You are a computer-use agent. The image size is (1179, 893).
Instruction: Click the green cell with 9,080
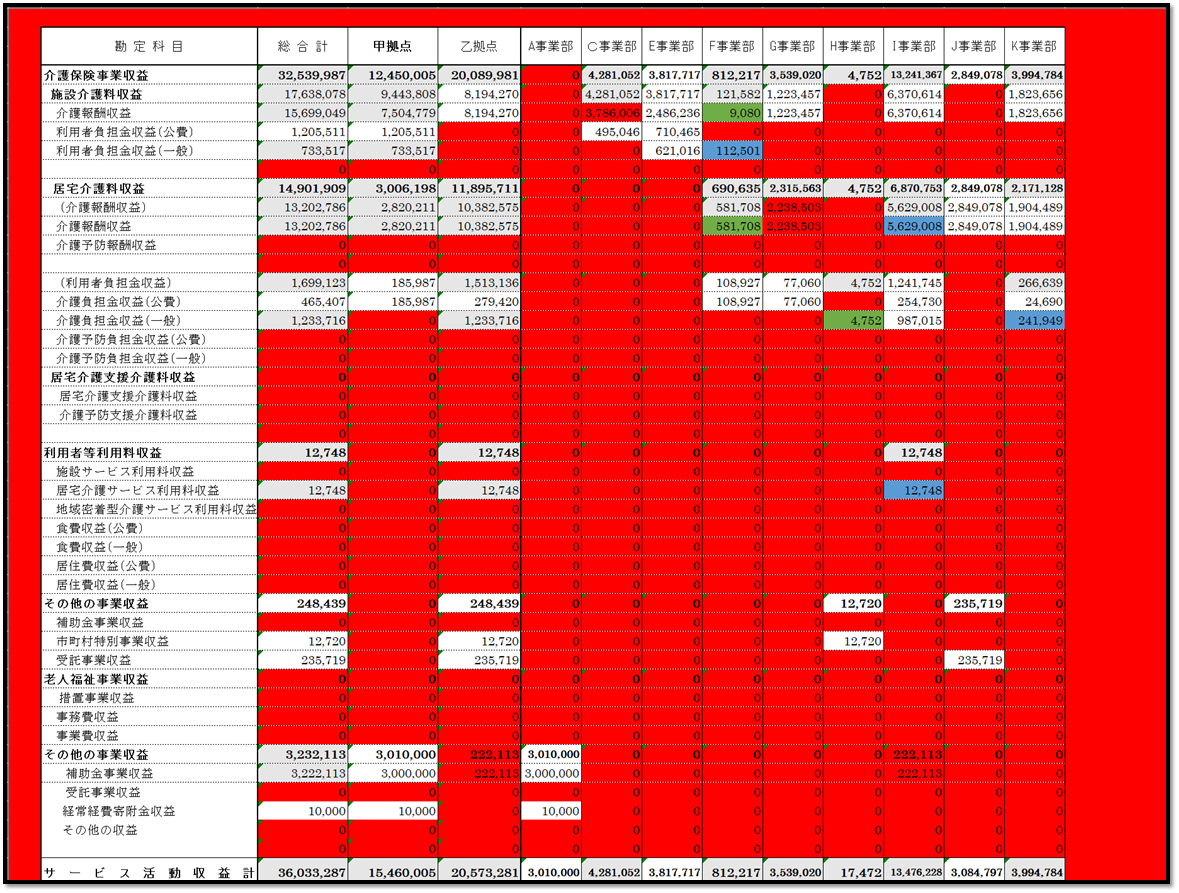pyautogui.click(x=732, y=113)
